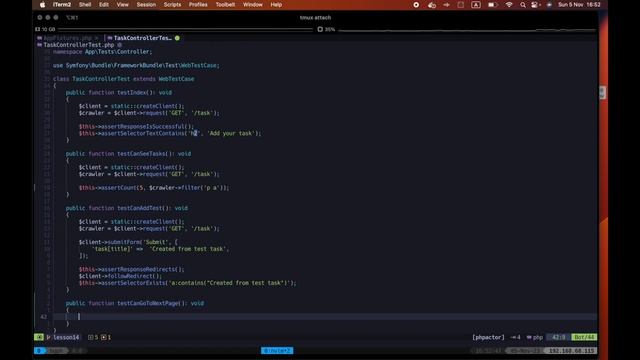640x360 pixels.
Task: Click the php filetype indicator
Action: 535,337
